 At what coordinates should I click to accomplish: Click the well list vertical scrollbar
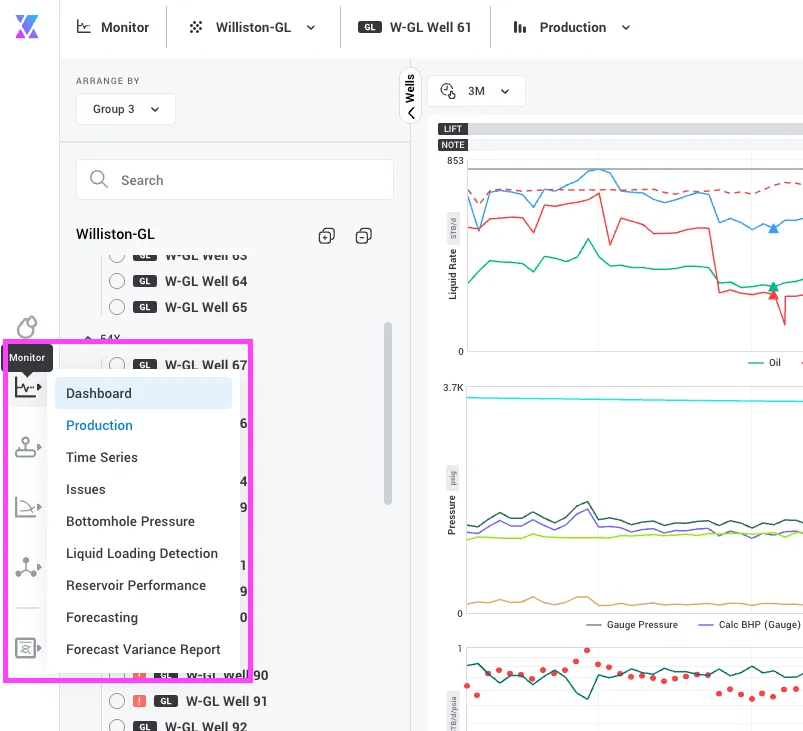coord(388,413)
